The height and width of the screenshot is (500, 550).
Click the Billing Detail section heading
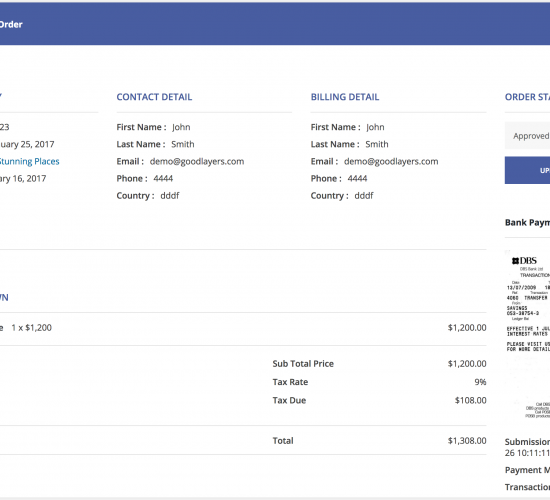pyautogui.click(x=345, y=97)
